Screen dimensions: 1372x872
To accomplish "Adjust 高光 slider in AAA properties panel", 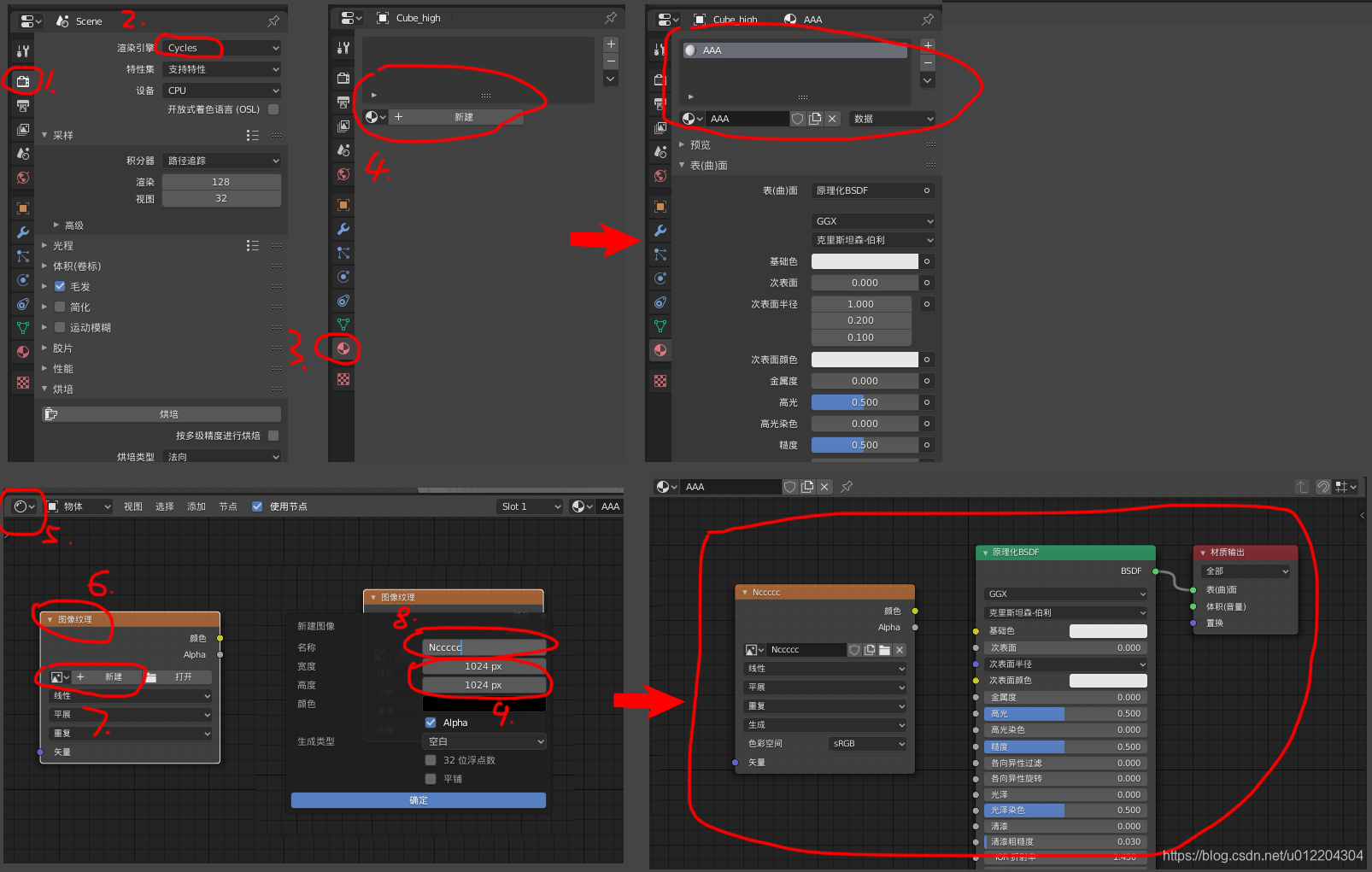I will coord(865,402).
